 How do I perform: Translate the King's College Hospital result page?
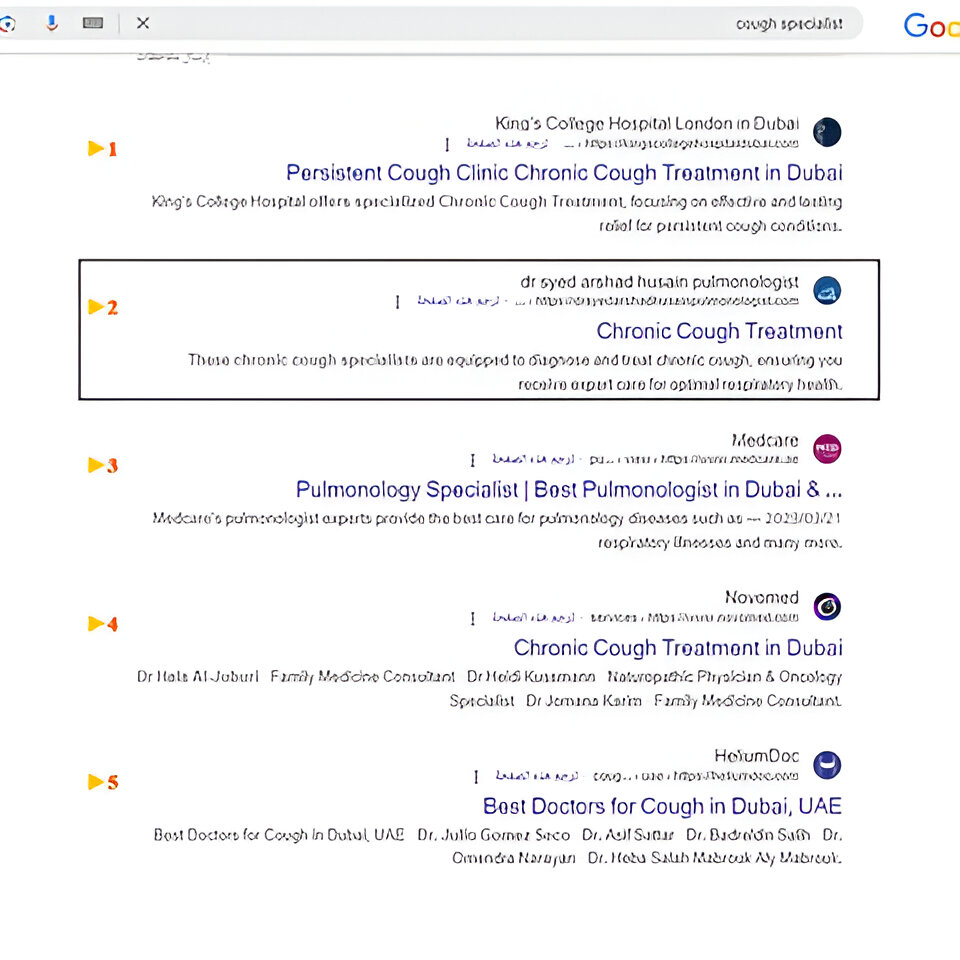507,143
